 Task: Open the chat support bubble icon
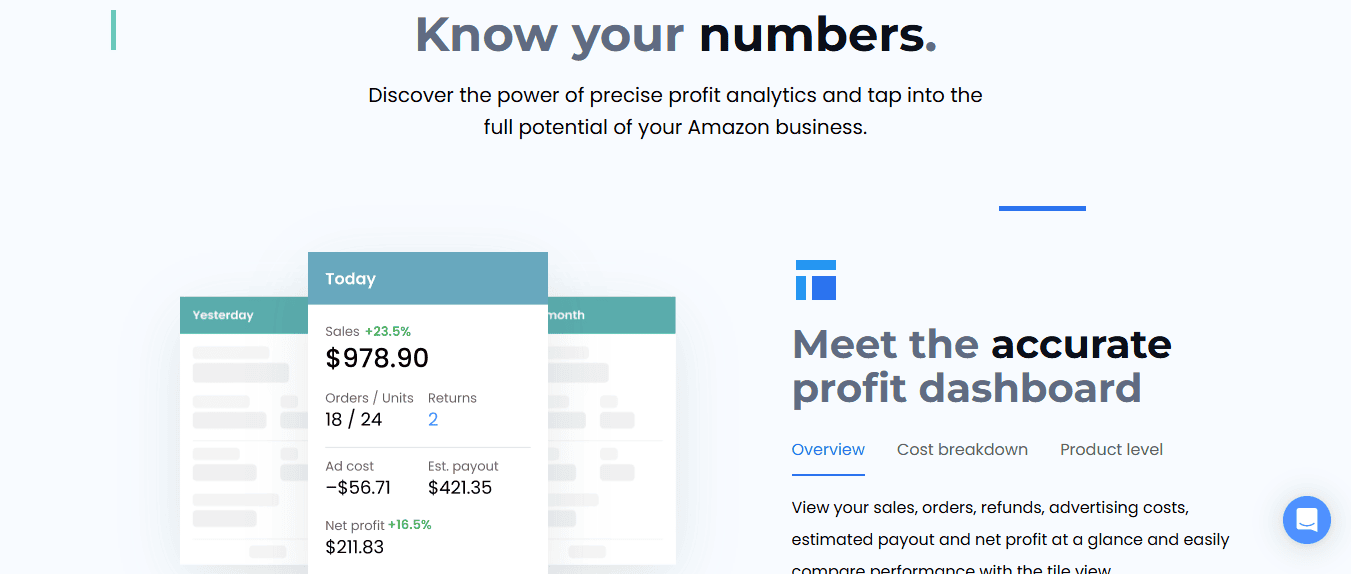[1306, 520]
